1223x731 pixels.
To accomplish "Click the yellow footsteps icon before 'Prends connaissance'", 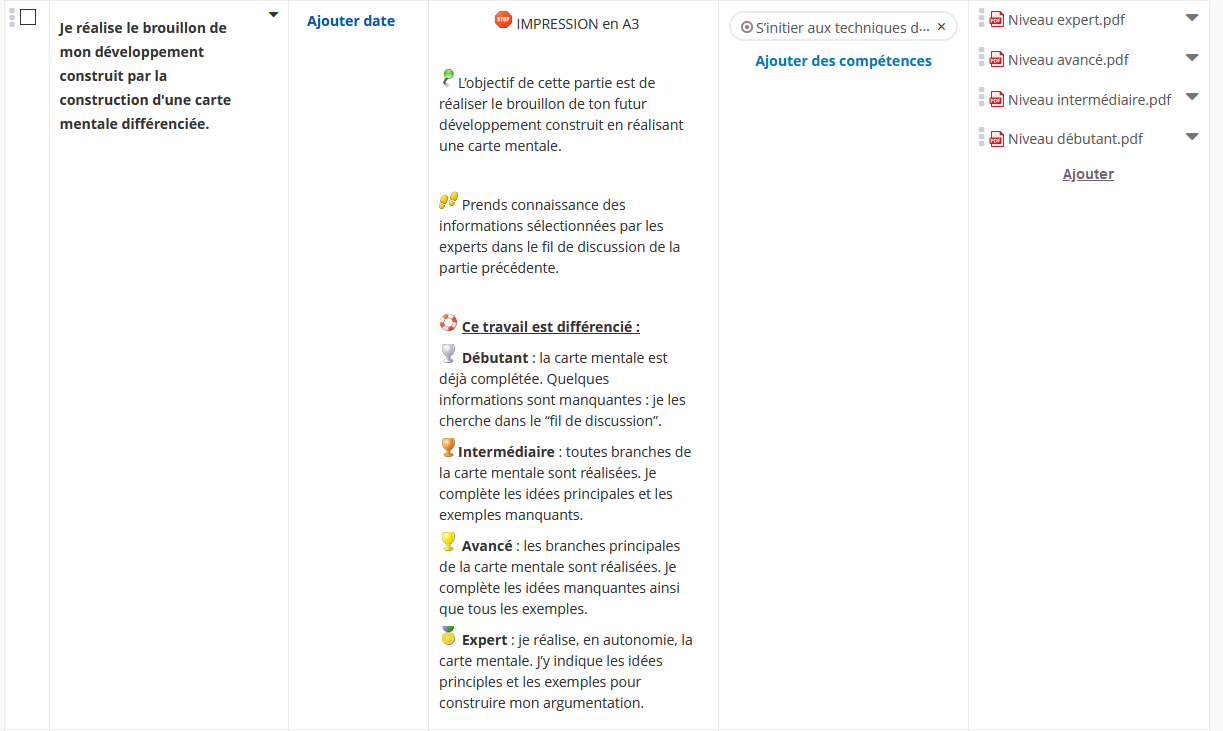I will [x=448, y=201].
